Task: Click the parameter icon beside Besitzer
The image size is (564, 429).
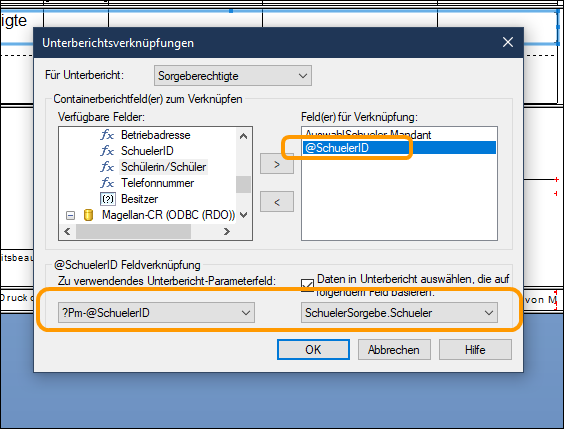Action: pos(108,199)
